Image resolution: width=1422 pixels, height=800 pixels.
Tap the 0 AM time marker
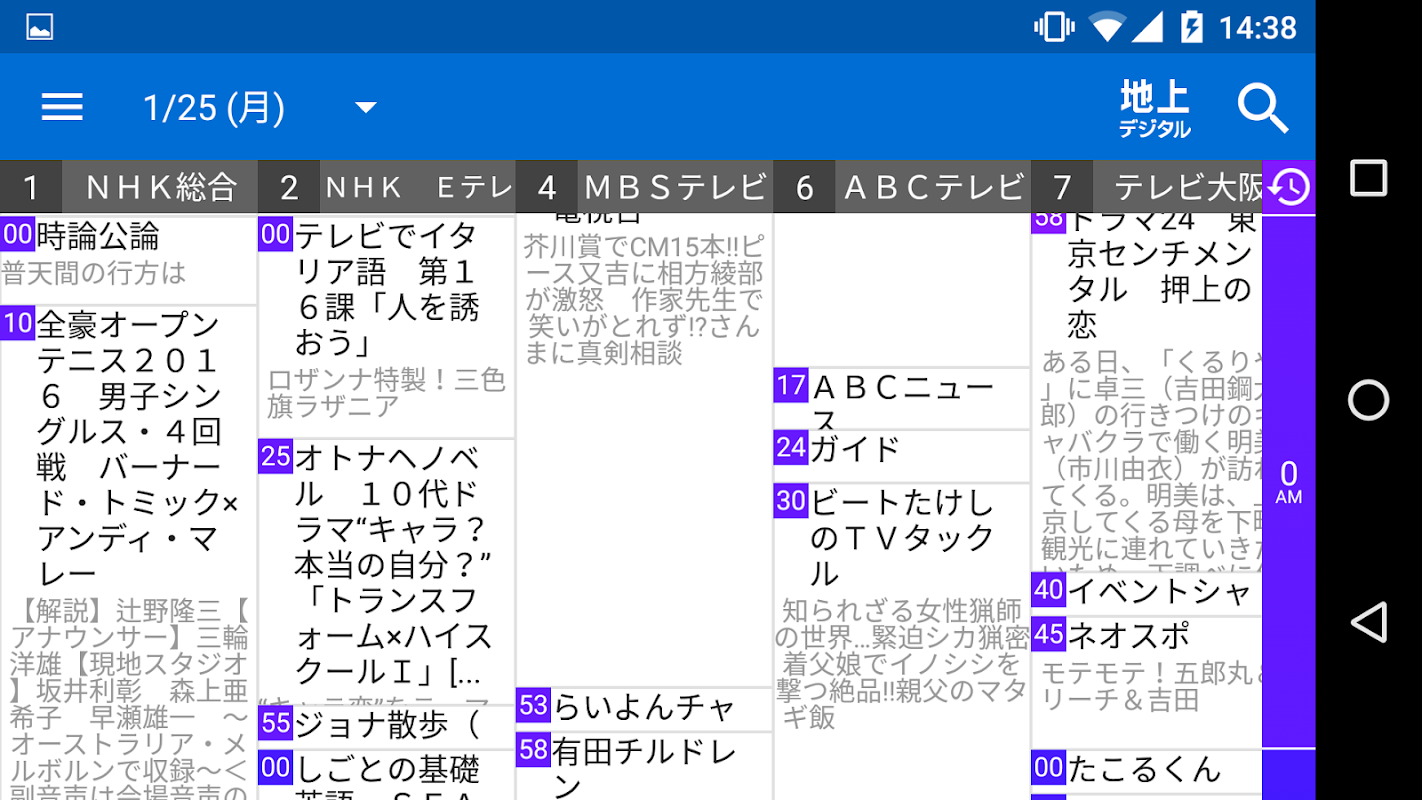1289,481
